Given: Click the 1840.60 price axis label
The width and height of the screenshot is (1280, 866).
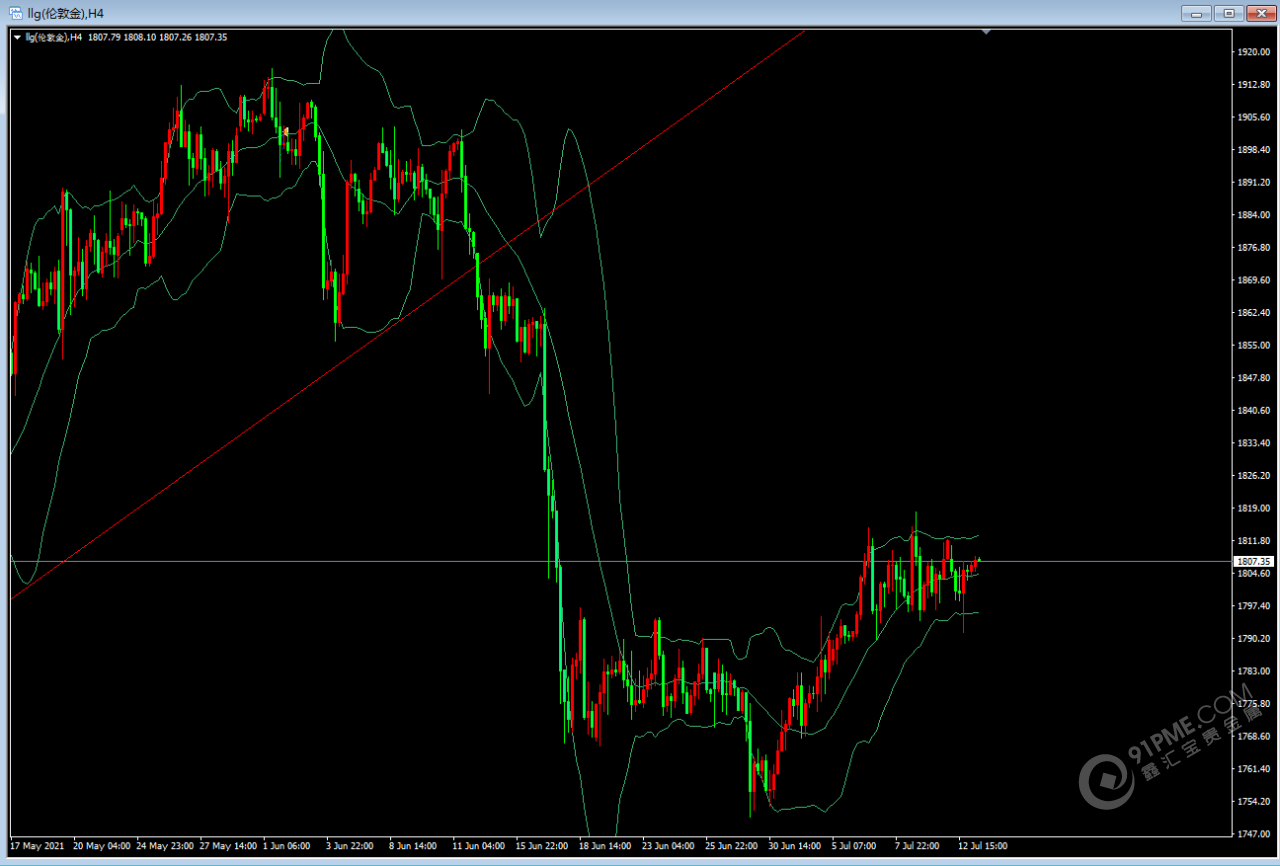Looking at the screenshot, I should (1253, 410).
